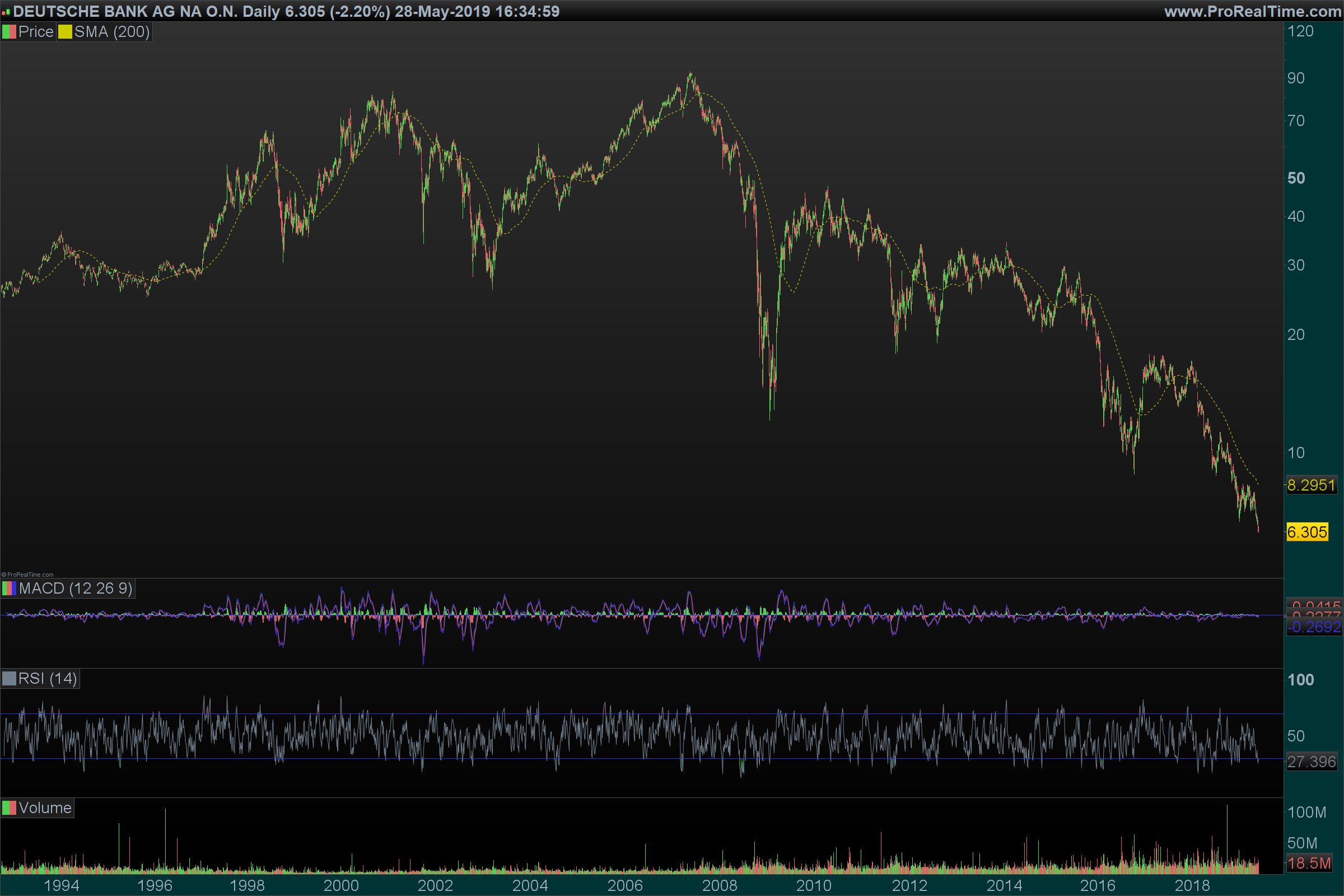This screenshot has height=896, width=1344.
Task: Click the MACD indicator color icon
Action: pos(9,589)
